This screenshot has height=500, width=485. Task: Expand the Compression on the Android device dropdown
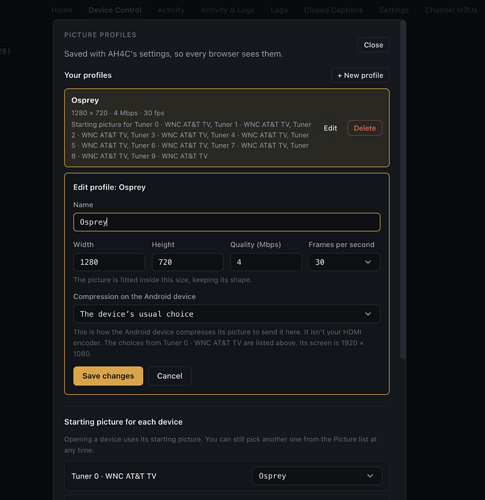click(x=227, y=314)
